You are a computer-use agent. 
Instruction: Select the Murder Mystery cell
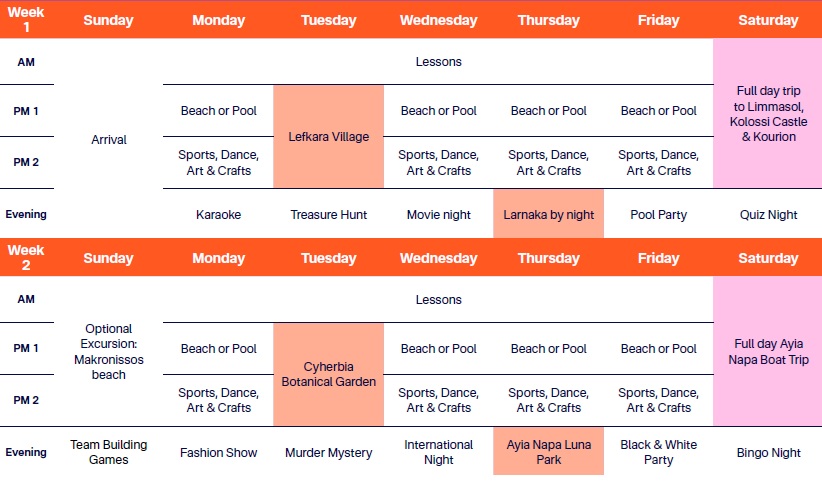pyautogui.click(x=328, y=452)
